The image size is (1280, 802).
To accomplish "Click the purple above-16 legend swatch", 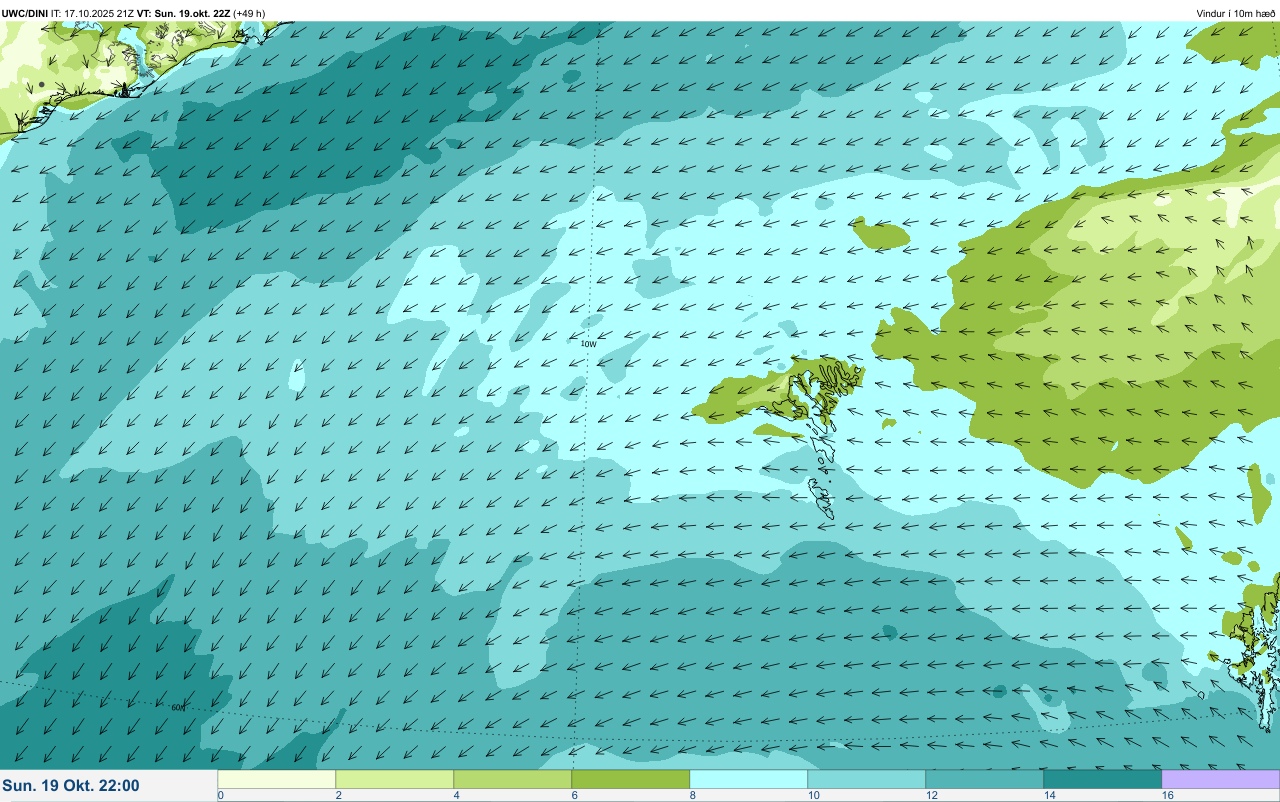I will (1221, 779).
